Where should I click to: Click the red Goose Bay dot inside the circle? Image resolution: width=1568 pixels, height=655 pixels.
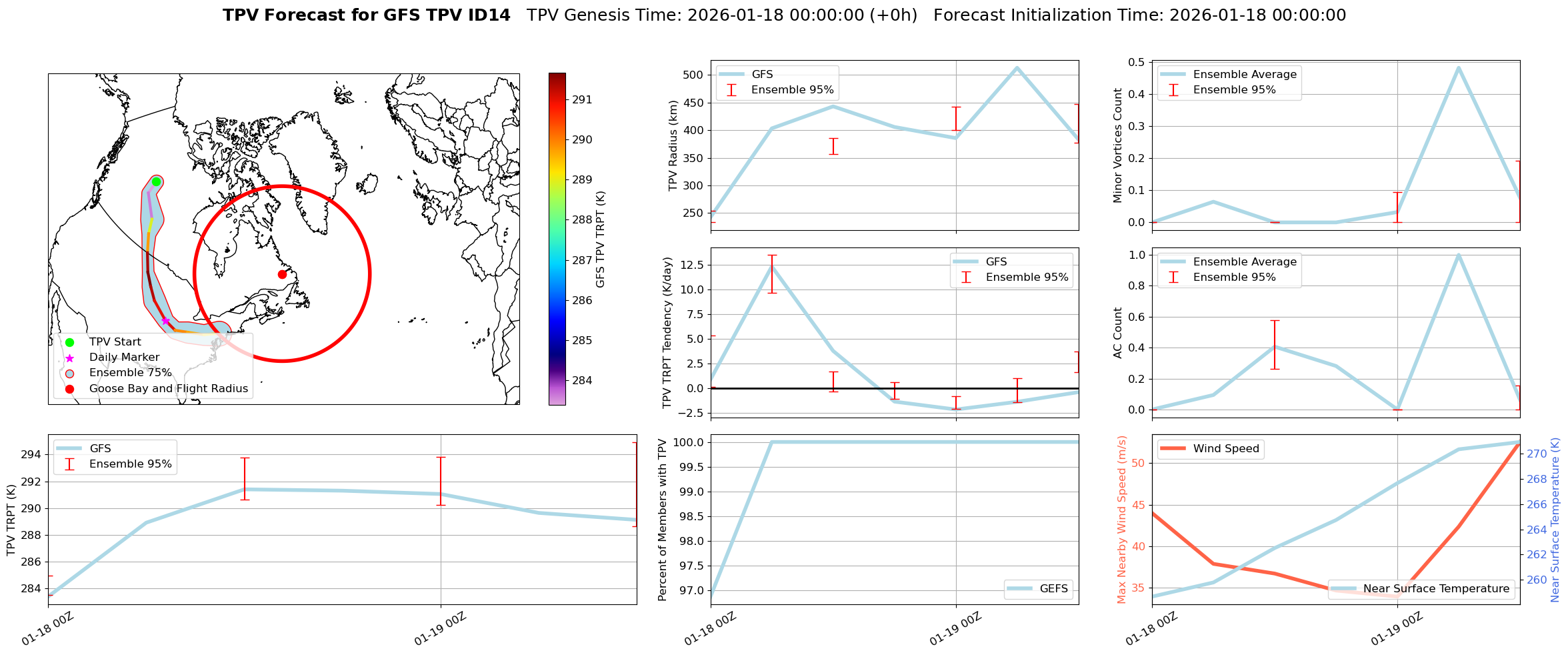pos(282,274)
